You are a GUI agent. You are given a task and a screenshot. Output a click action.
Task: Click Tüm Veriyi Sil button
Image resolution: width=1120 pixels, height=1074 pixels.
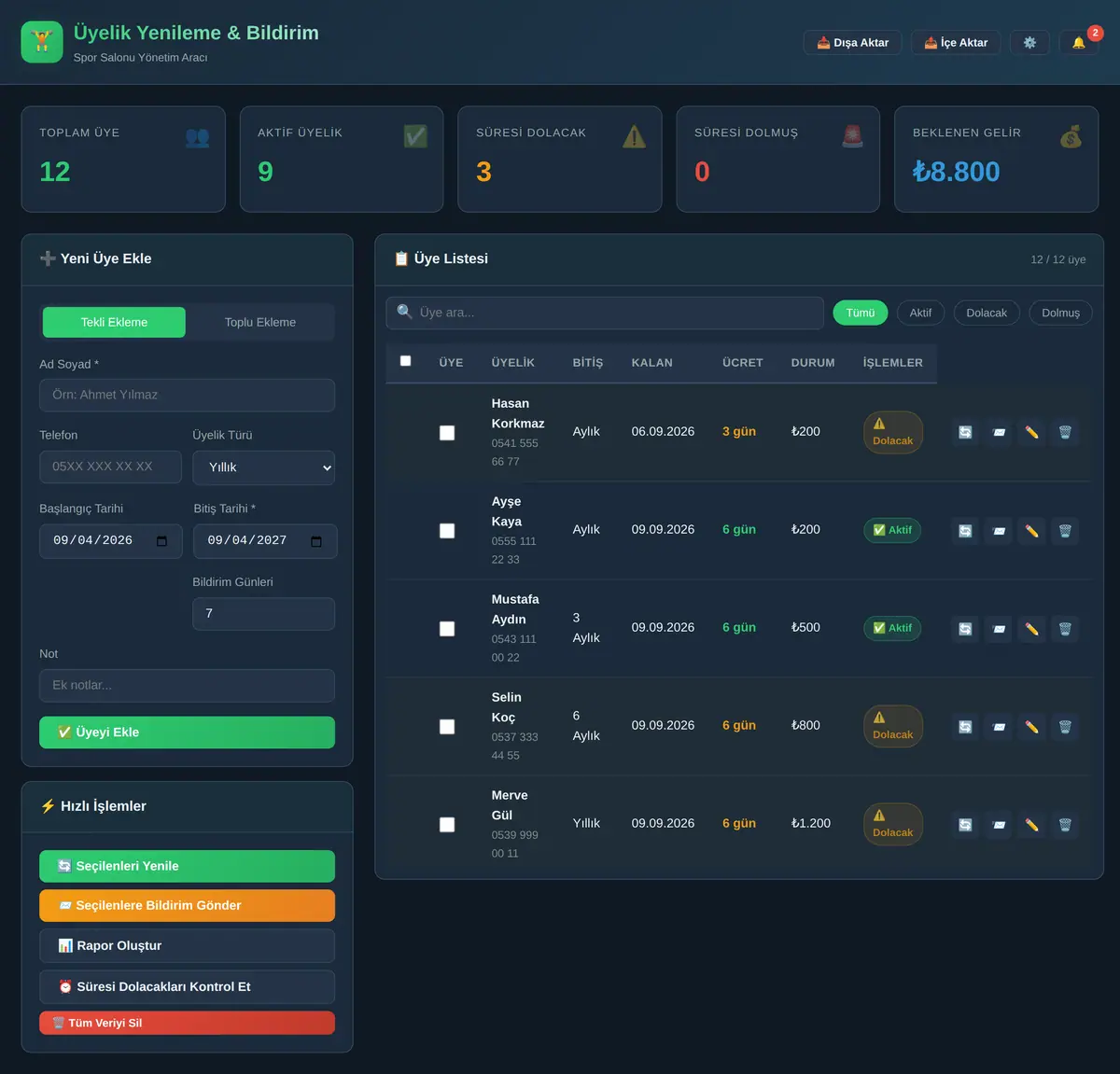click(187, 1023)
